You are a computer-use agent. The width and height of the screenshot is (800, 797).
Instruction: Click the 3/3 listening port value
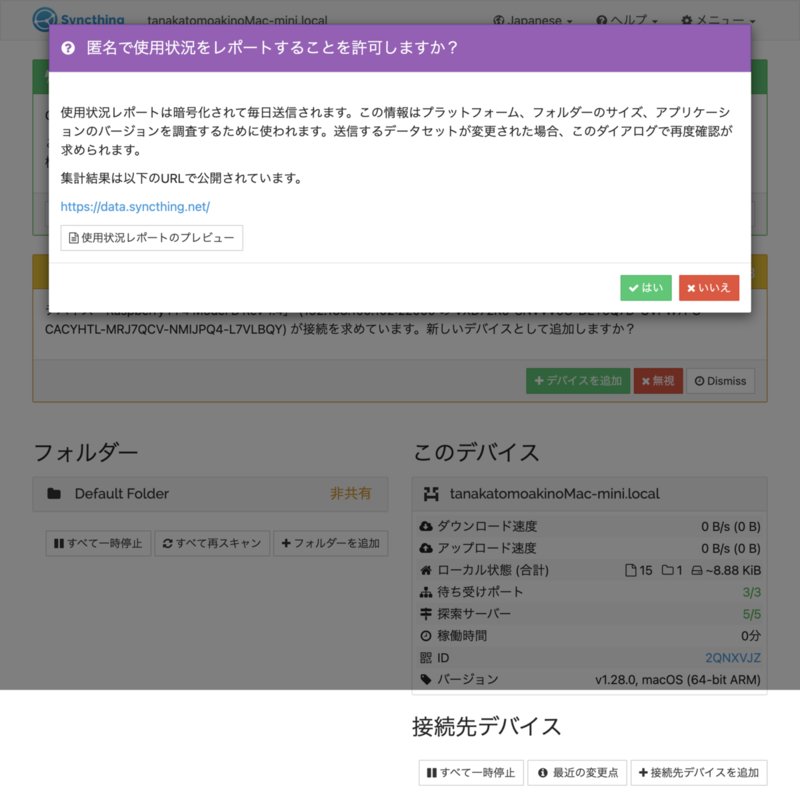752,592
